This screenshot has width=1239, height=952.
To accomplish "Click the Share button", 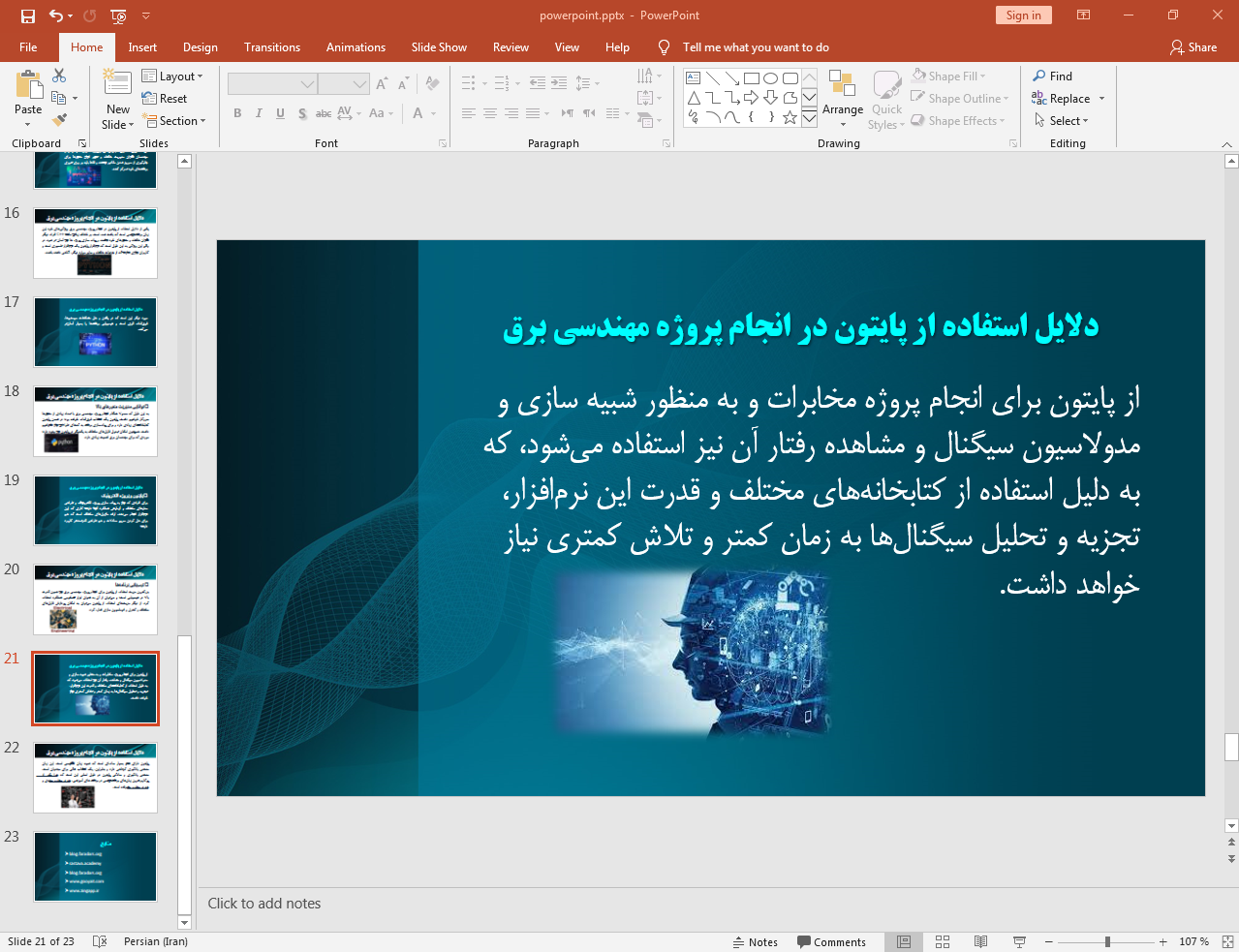I will coord(1193,46).
